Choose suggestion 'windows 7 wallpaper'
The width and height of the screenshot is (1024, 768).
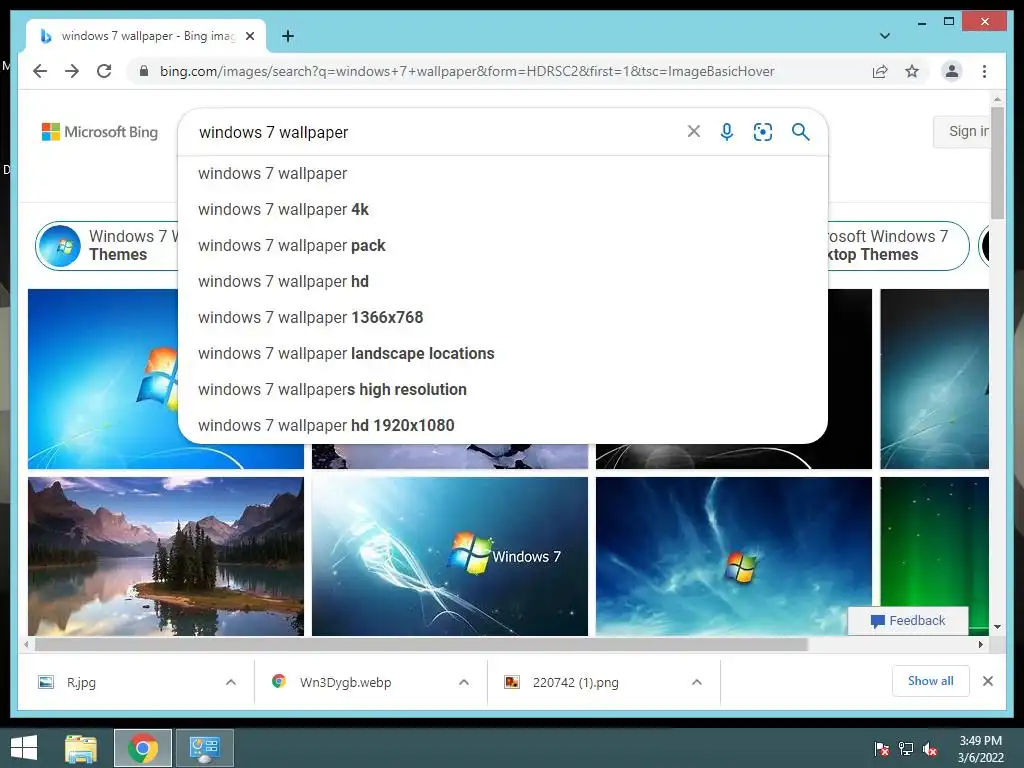503,174
